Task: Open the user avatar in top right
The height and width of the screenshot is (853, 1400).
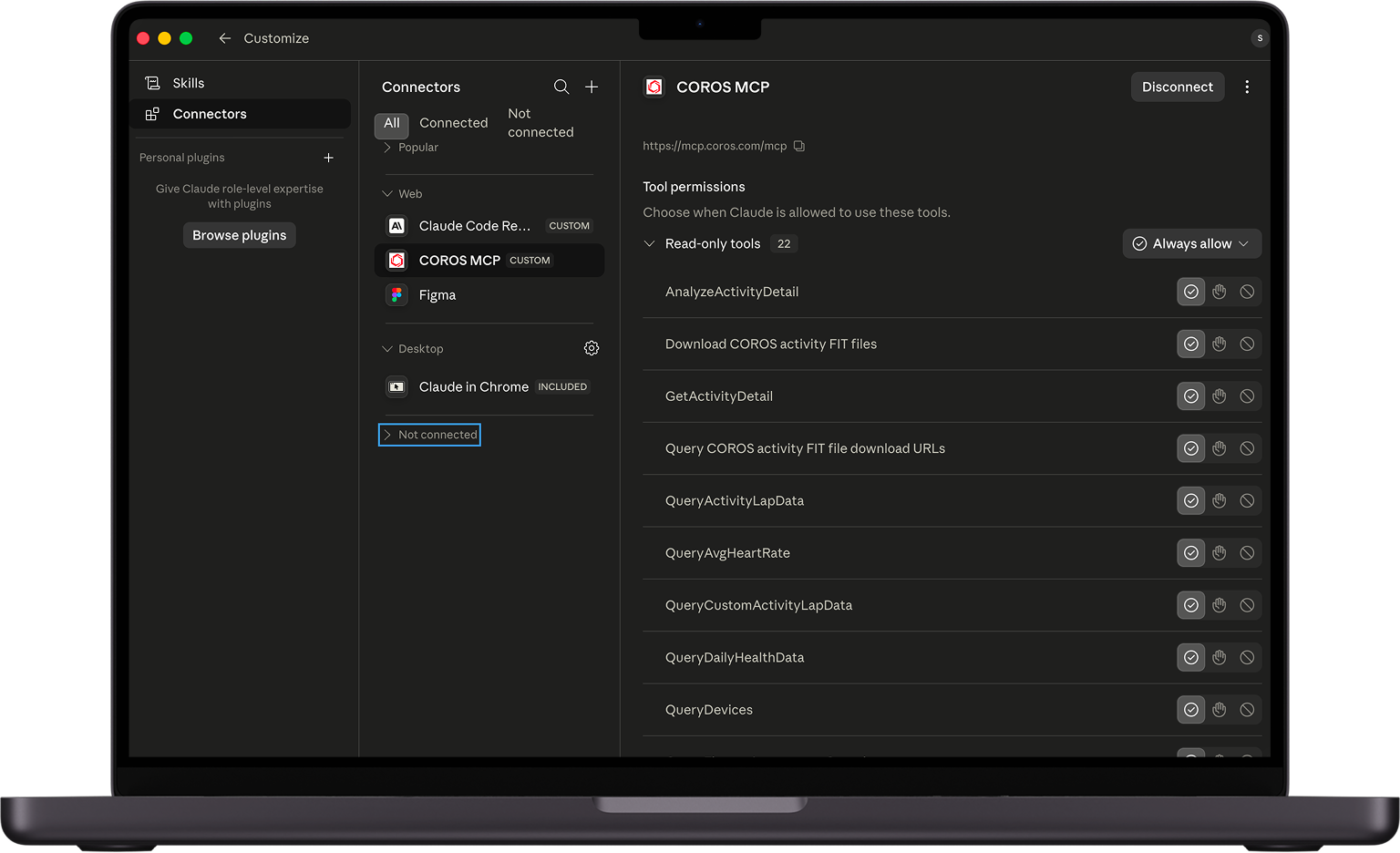Action: click(x=1260, y=38)
